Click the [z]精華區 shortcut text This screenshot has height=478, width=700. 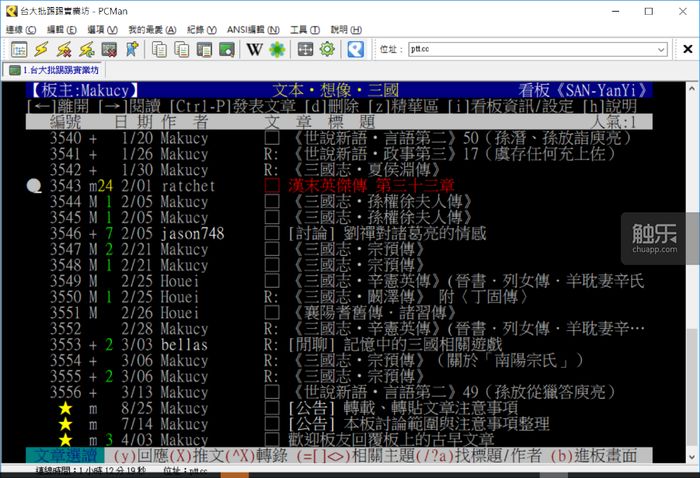click(403, 106)
